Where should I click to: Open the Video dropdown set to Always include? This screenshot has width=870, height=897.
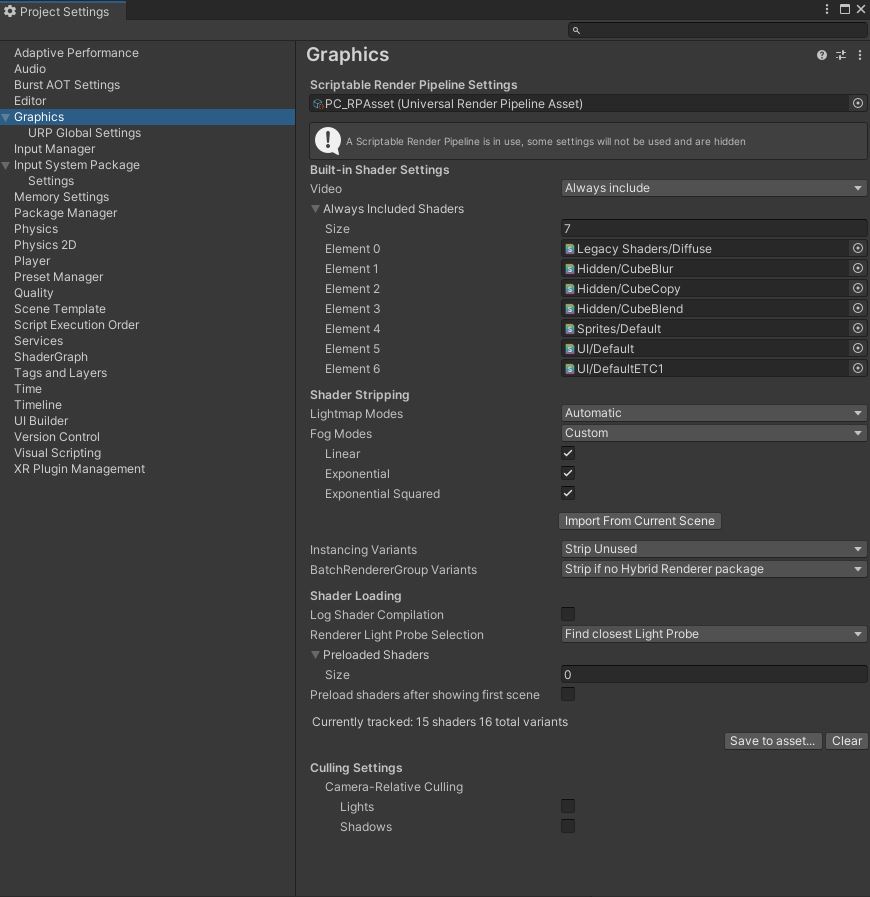tap(714, 188)
